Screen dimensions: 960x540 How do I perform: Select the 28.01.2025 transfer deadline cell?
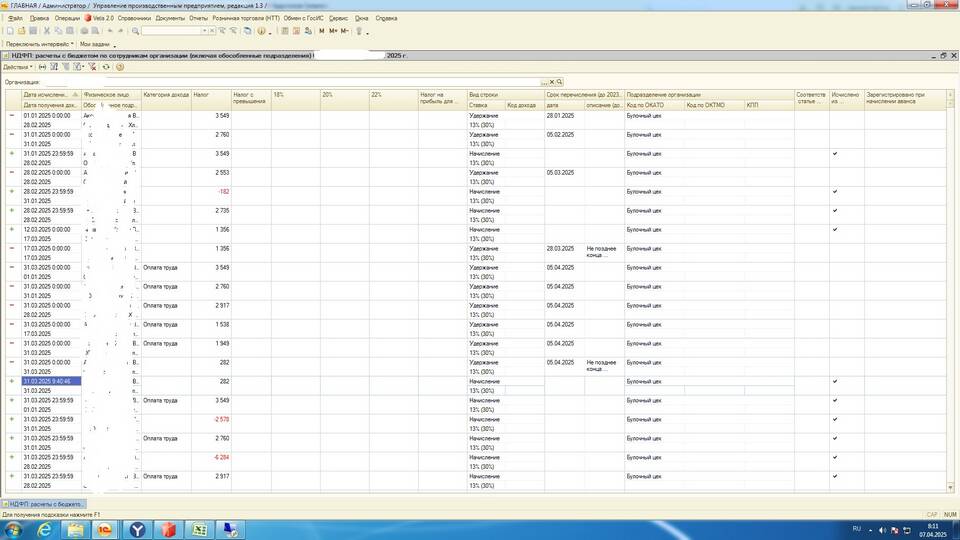click(564, 116)
